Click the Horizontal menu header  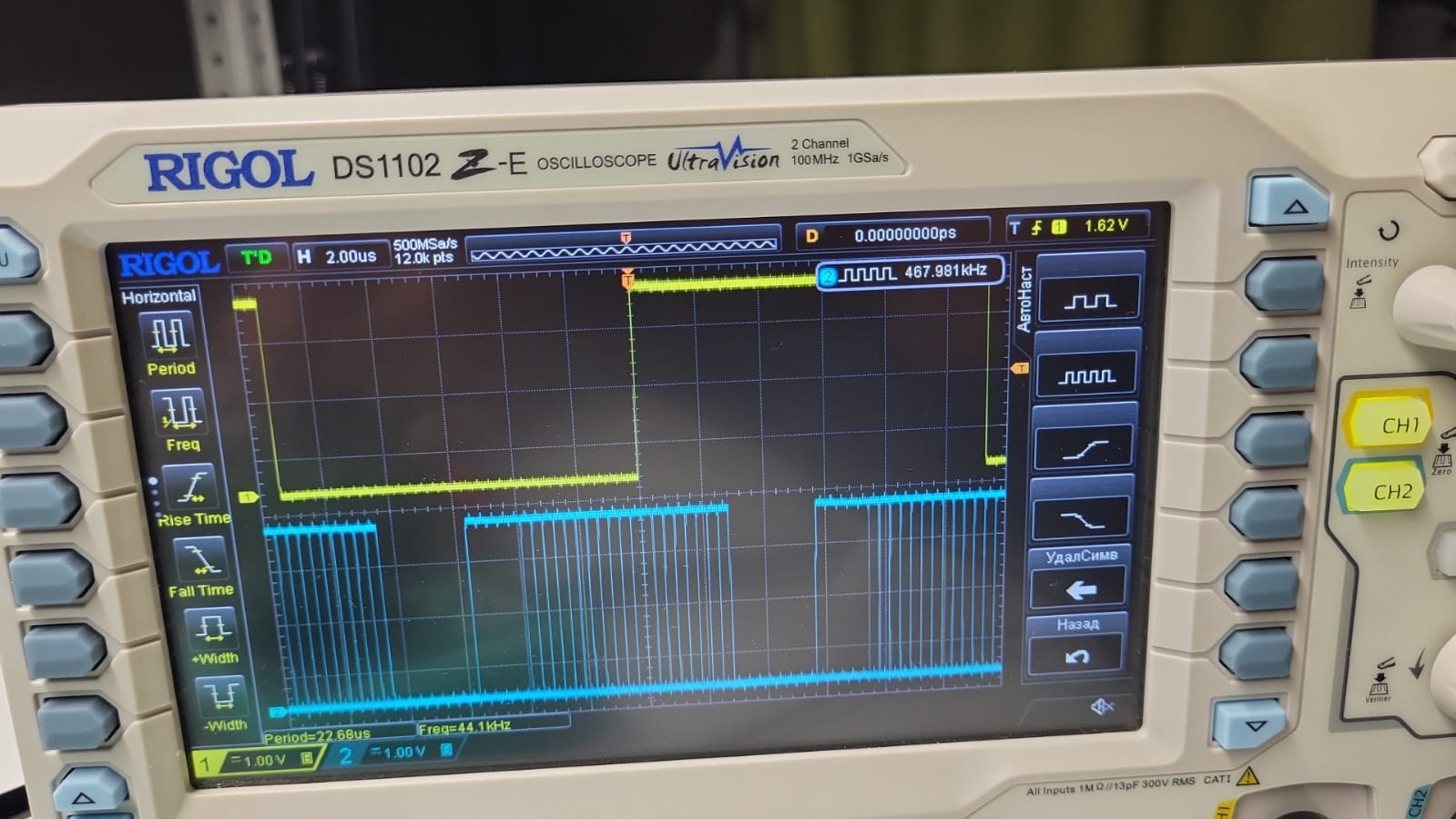pos(158,297)
